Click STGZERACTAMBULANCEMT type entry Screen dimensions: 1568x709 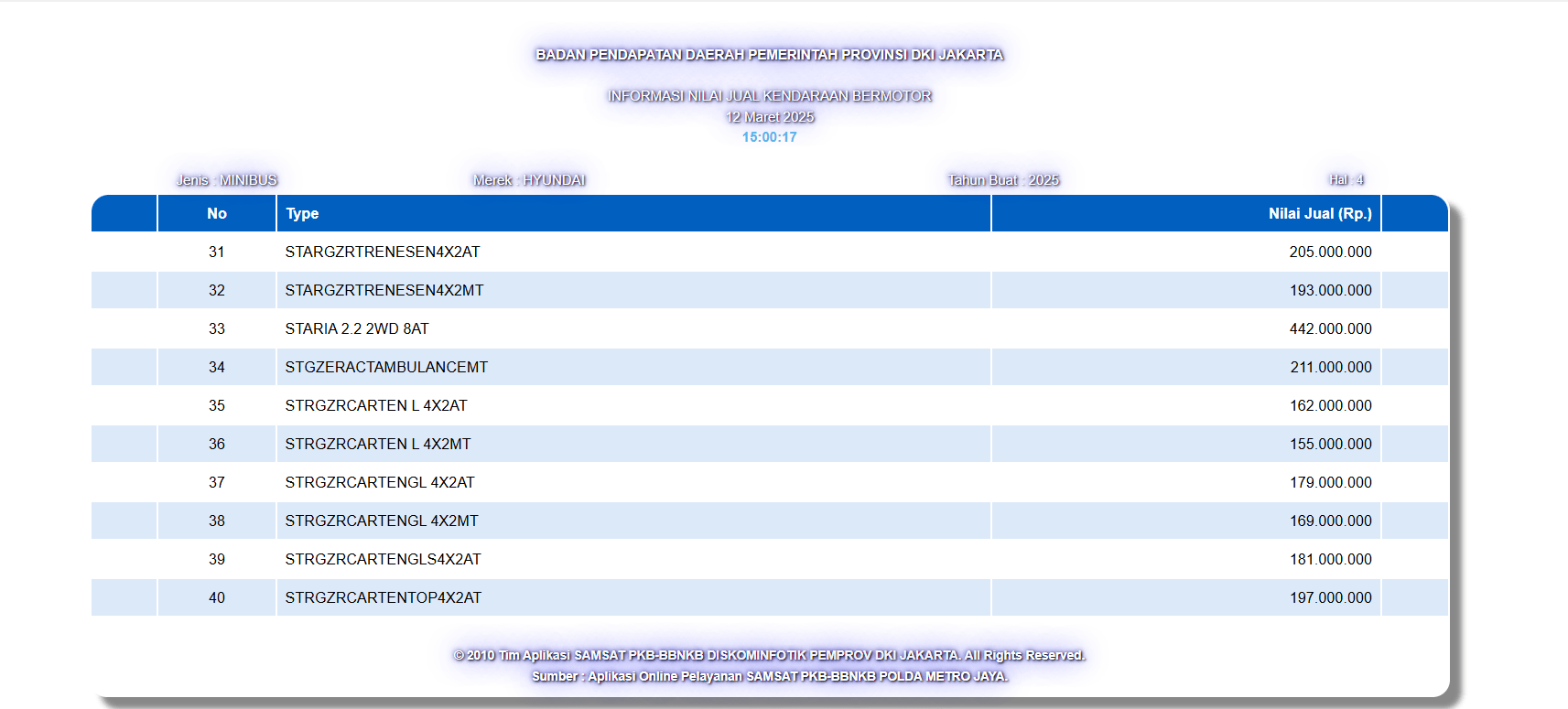(x=386, y=367)
